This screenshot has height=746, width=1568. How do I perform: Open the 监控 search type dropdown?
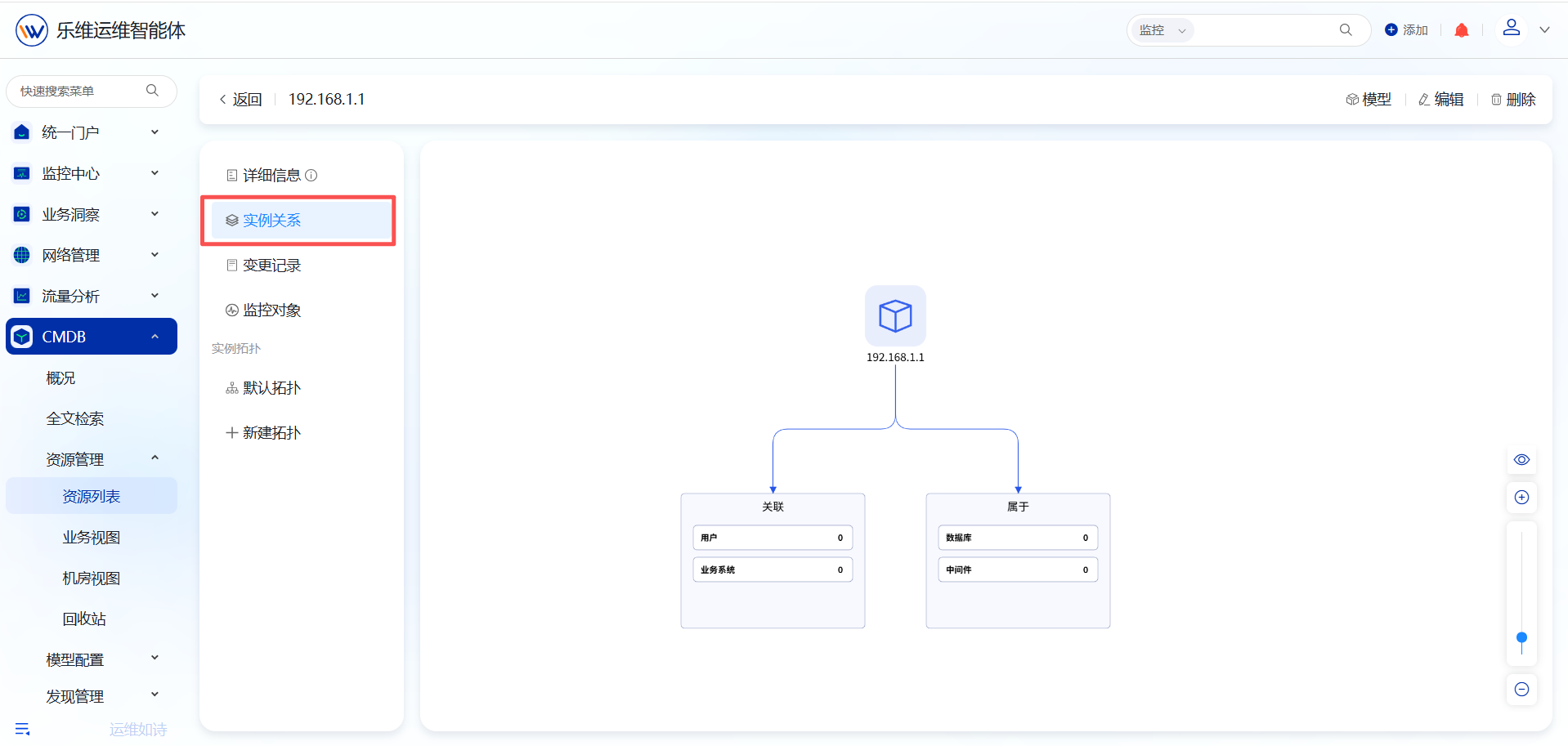coord(1162,30)
